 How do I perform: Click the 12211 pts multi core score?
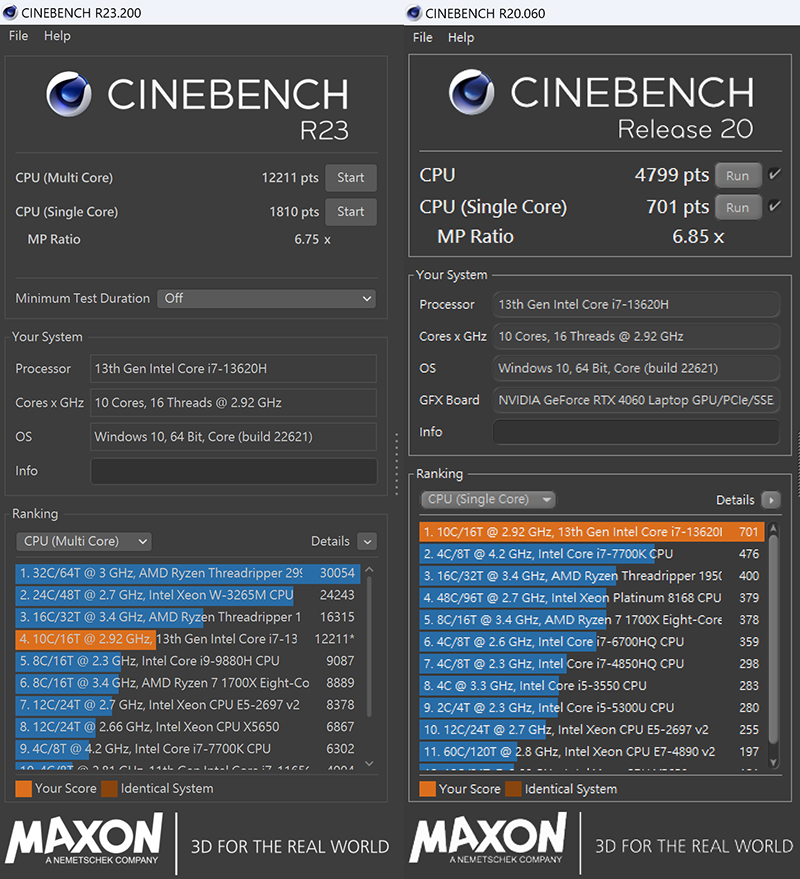point(290,178)
